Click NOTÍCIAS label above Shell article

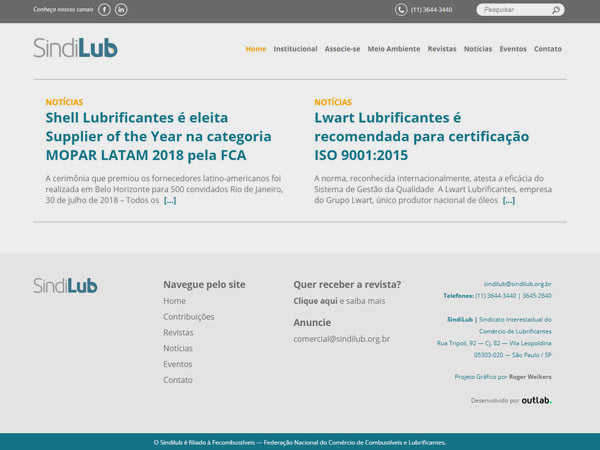(x=64, y=102)
